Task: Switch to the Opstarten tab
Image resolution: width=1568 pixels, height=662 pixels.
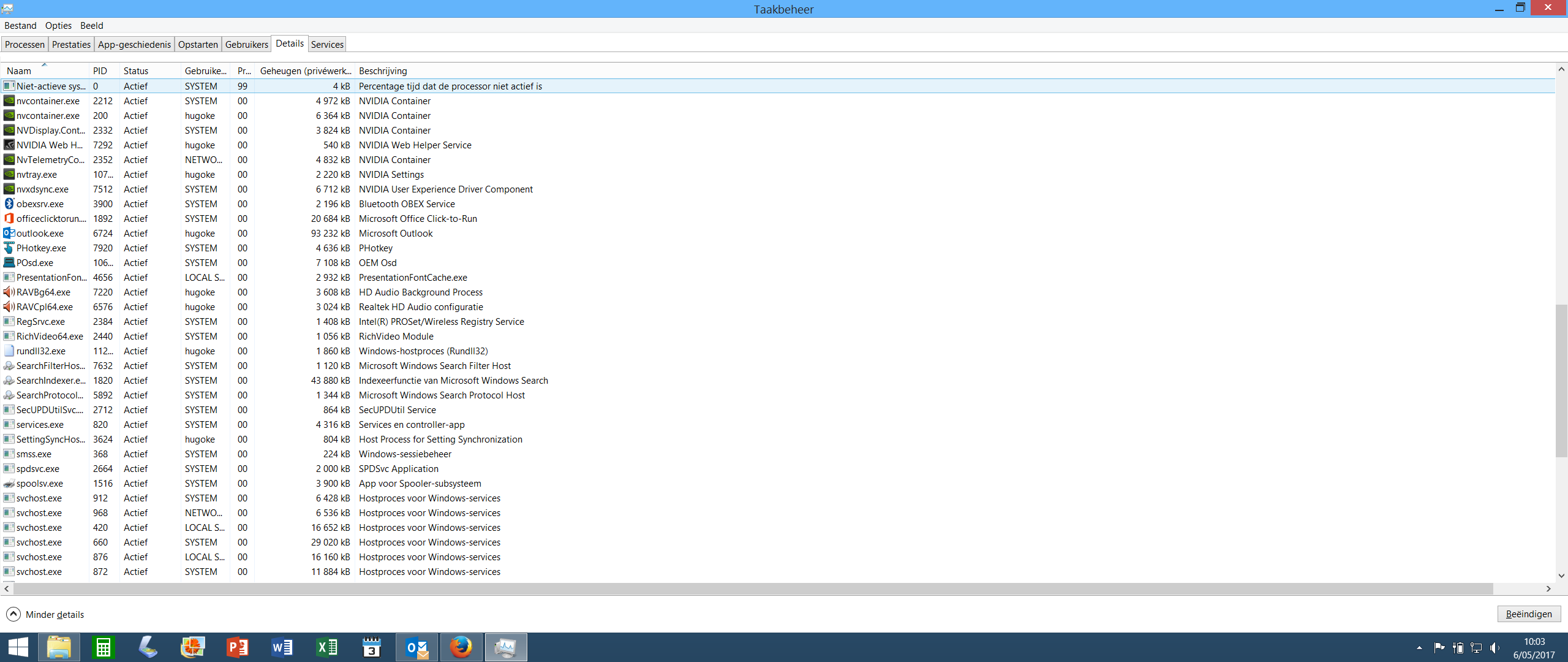Action: click(x=198, y=44)
